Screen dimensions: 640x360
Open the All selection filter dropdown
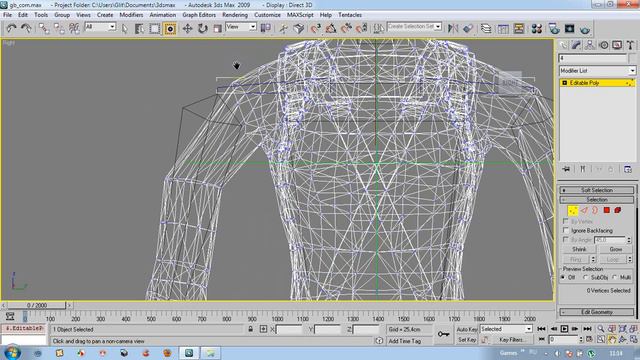[100, 27]
